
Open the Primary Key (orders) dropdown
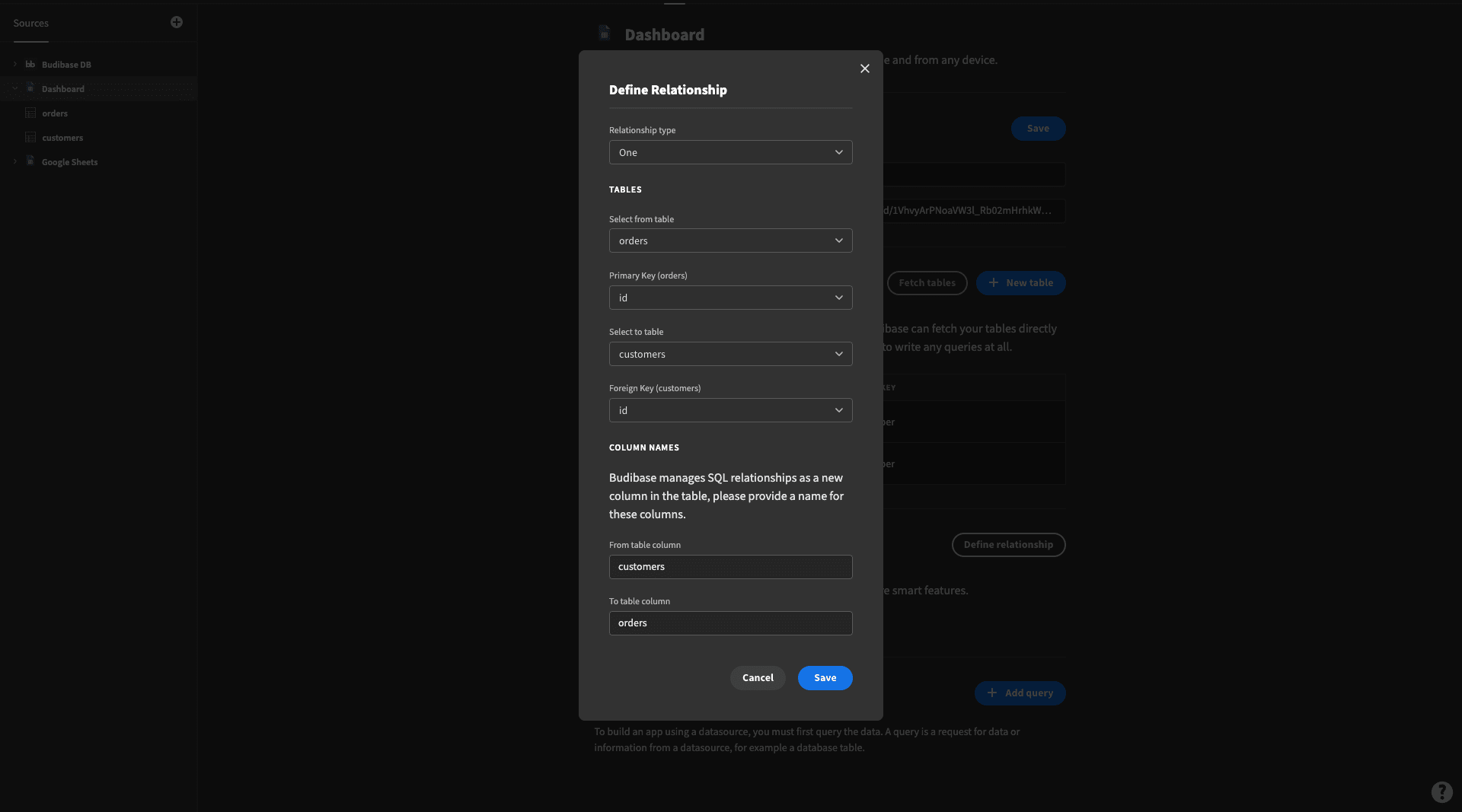730,298
